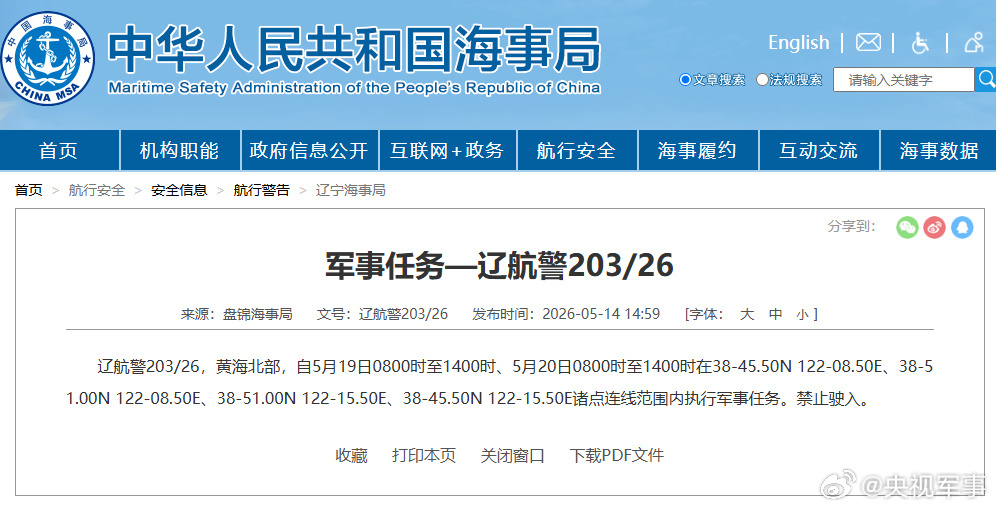Share to WeChat via green icon
The image size is (996, 509).
coord(907,227)
